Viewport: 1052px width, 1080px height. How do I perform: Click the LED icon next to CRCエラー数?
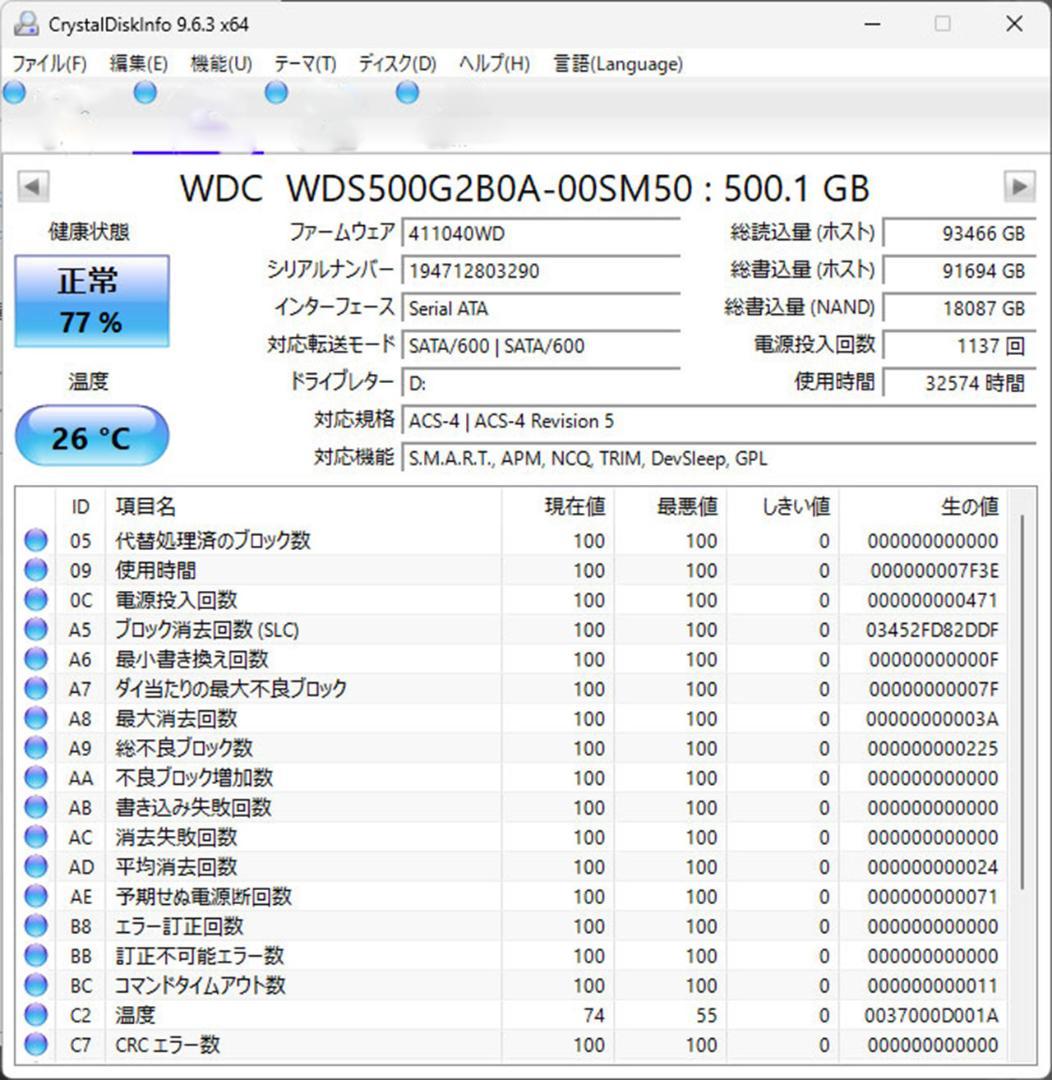(x=35, y=1045)
